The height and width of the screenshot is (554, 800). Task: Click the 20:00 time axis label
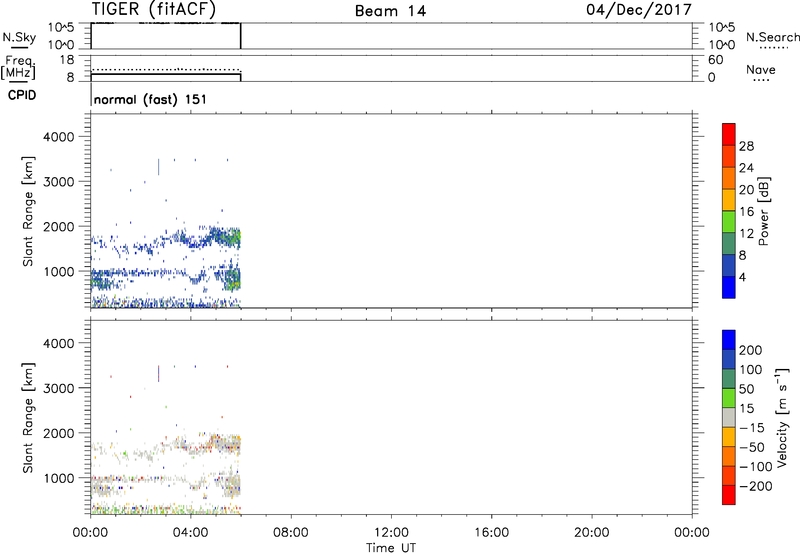coord(592,533)
